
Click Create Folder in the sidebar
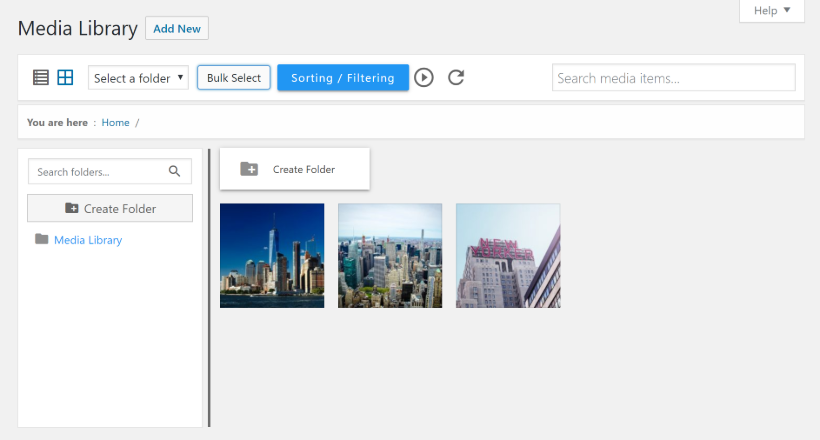[110, 208]
